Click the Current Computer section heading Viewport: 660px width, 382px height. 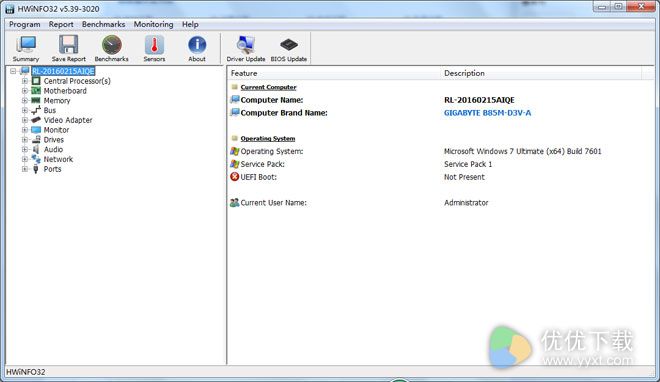(269, 87)
